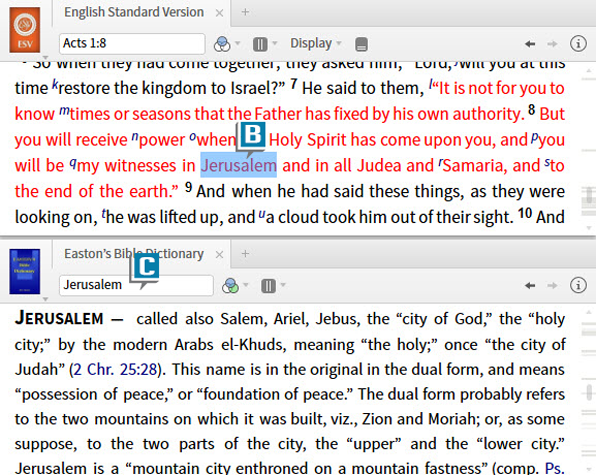596x475 pixels.
Task: Click the highlighted word Jerusalem in Acts
Action: (238, 165)
